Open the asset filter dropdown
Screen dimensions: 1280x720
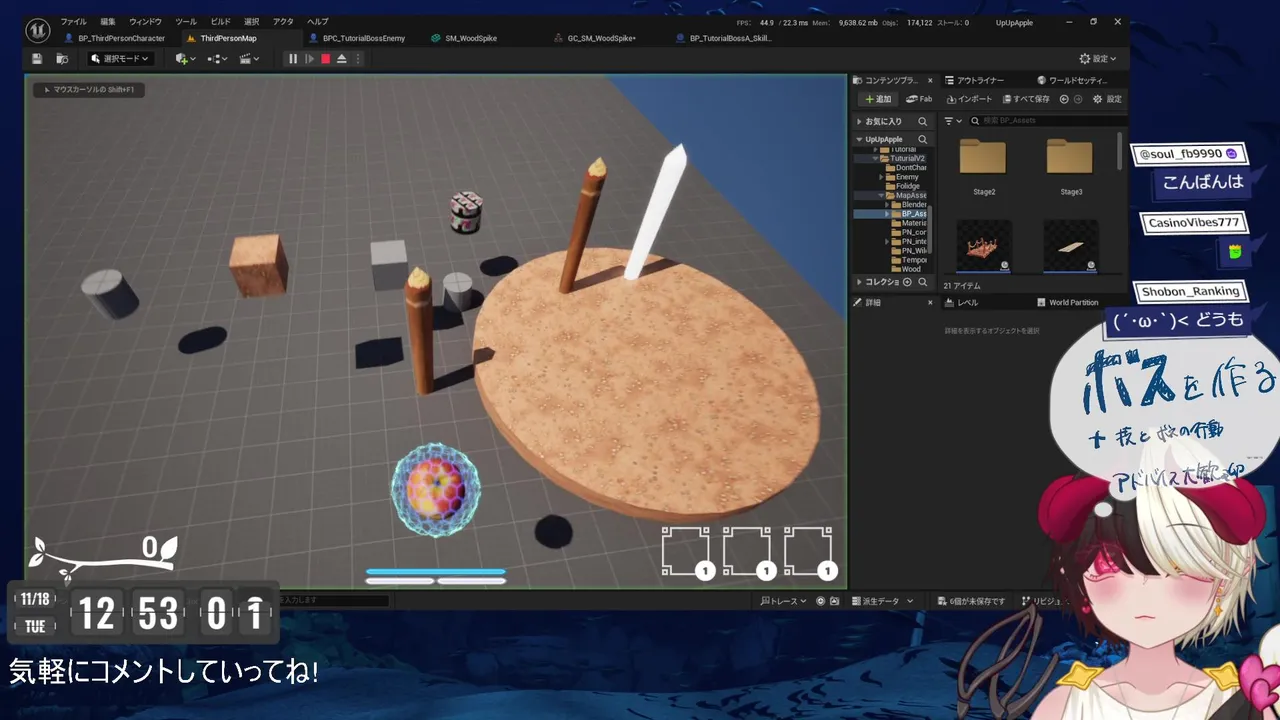952,121
